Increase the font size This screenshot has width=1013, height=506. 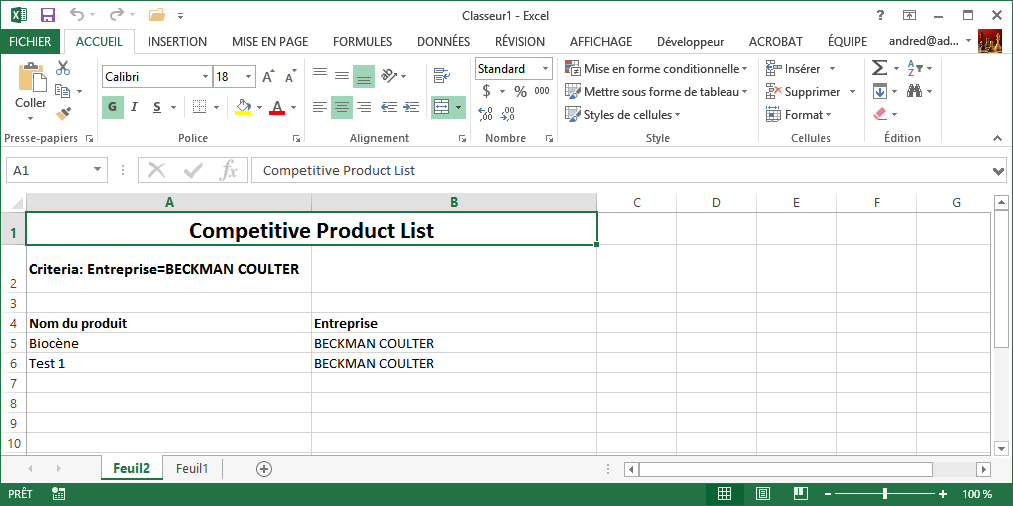(269, 77)
